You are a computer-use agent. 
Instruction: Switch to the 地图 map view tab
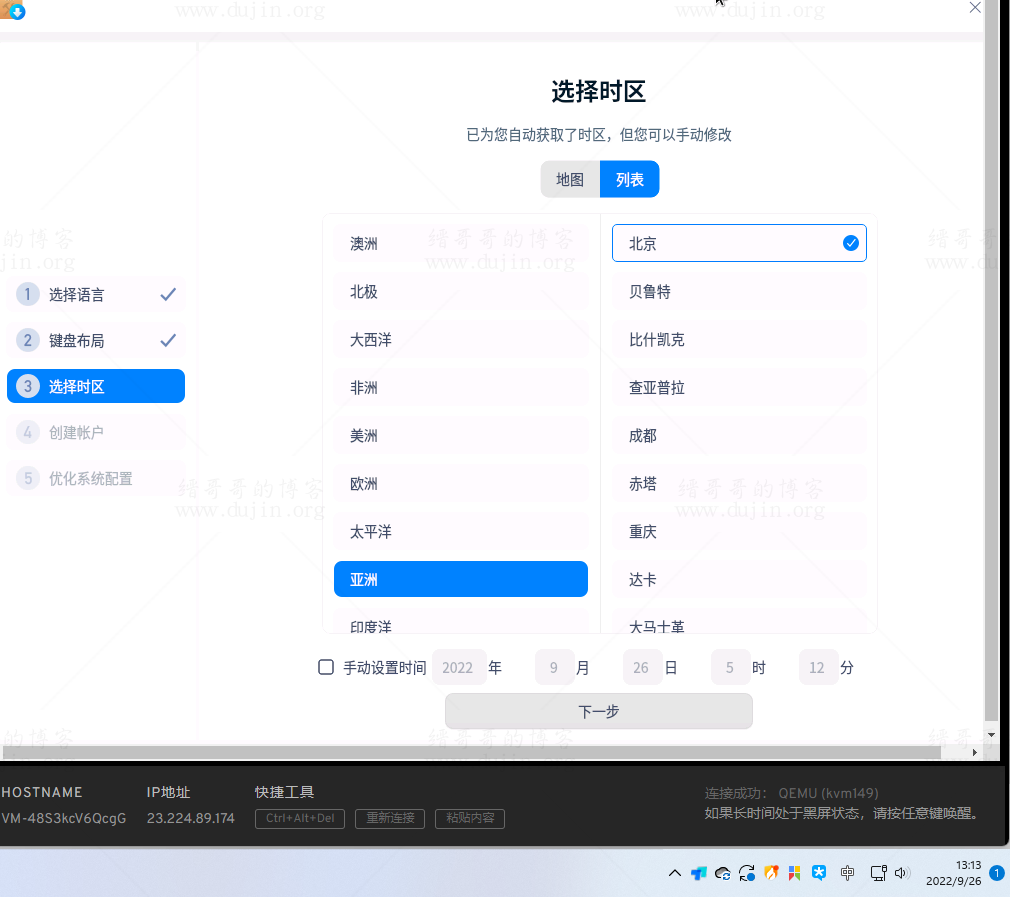tap(570, 179)
